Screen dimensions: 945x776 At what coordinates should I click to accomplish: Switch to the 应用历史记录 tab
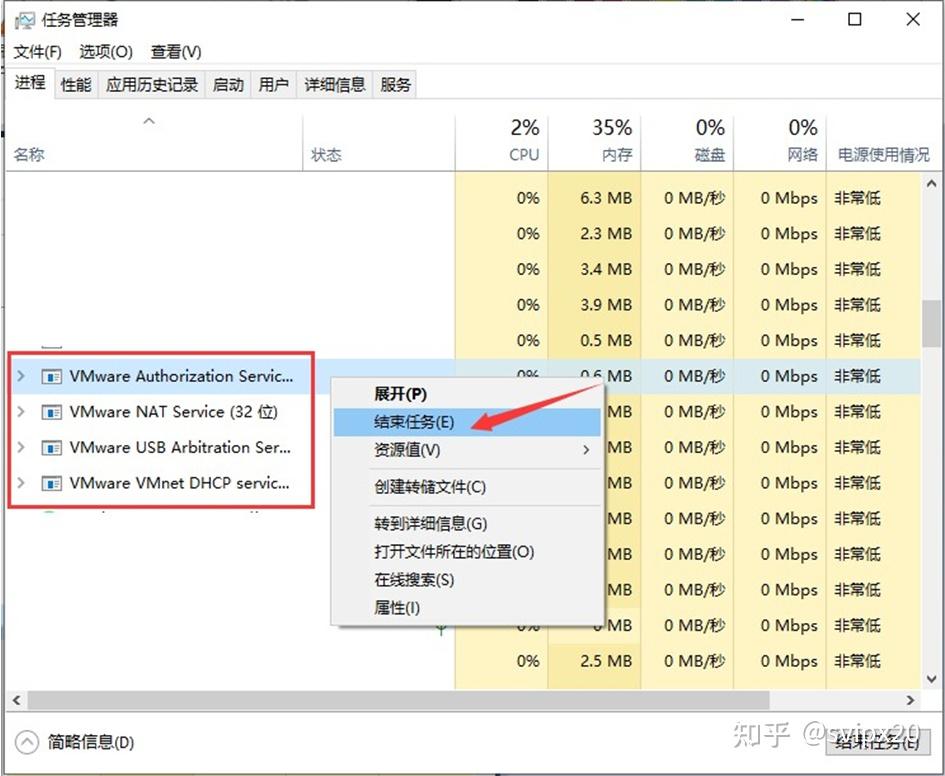pos(152,84)
